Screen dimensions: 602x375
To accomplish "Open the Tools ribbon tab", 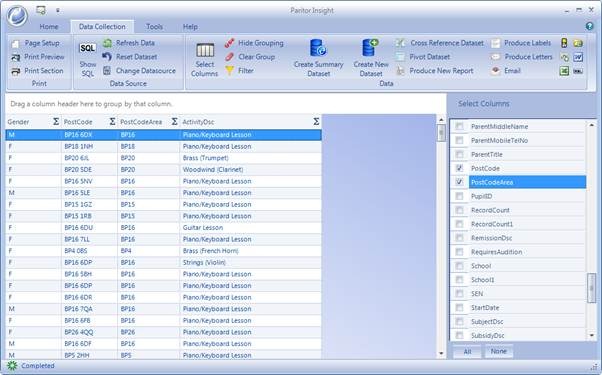I will tap(154, 26).
